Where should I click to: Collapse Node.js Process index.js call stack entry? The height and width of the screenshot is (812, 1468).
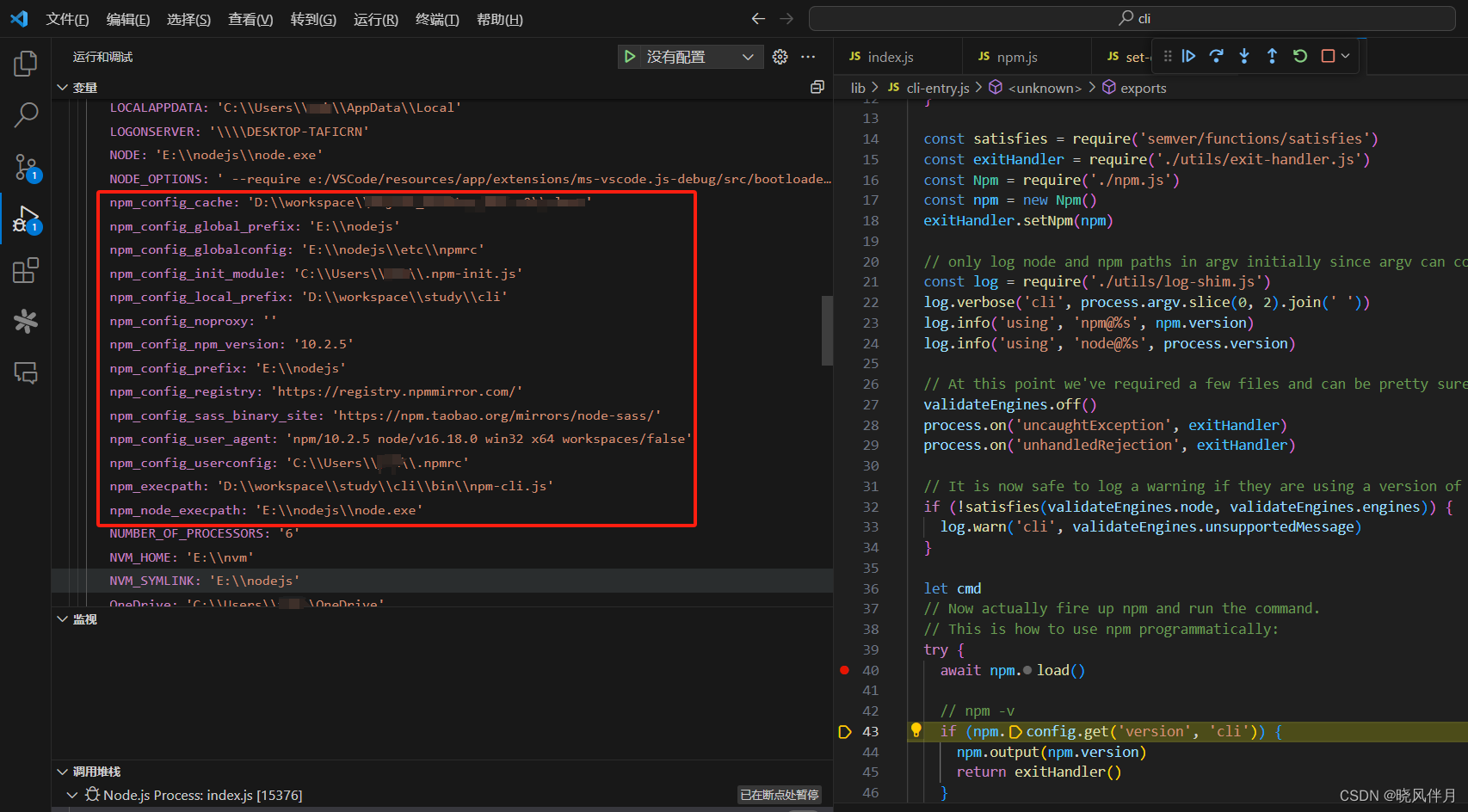(x=72, y=795)
